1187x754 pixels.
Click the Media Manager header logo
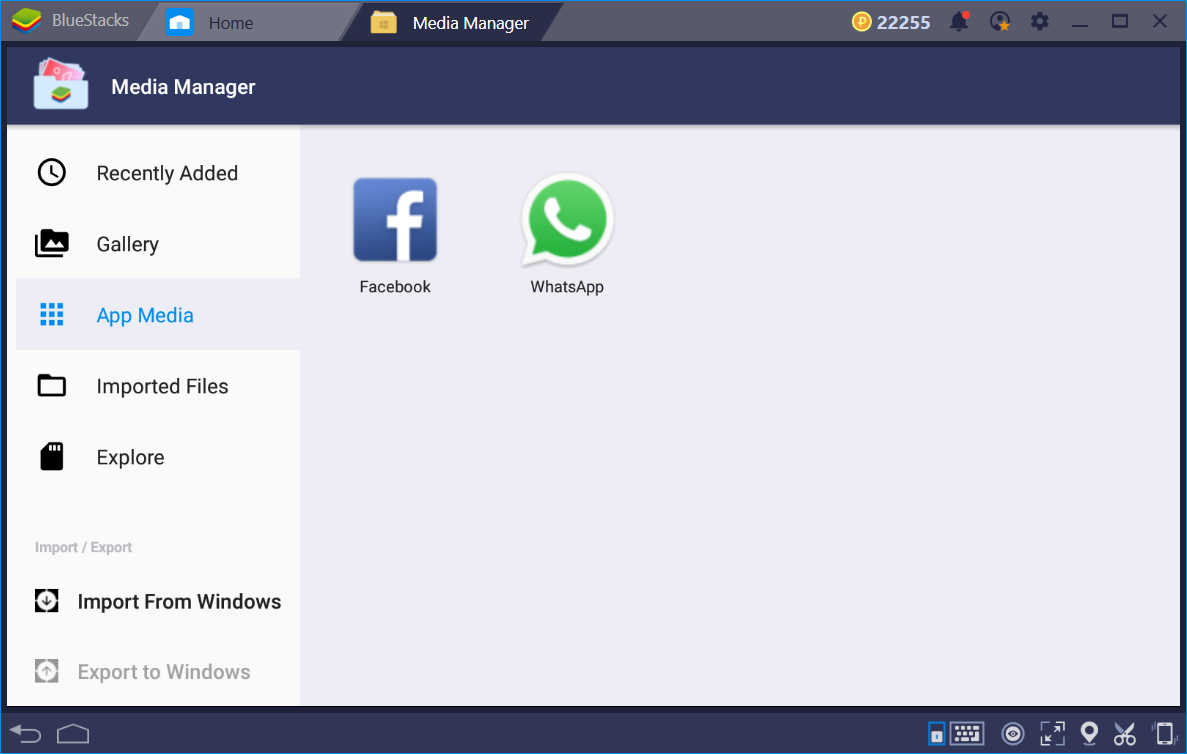61,83
